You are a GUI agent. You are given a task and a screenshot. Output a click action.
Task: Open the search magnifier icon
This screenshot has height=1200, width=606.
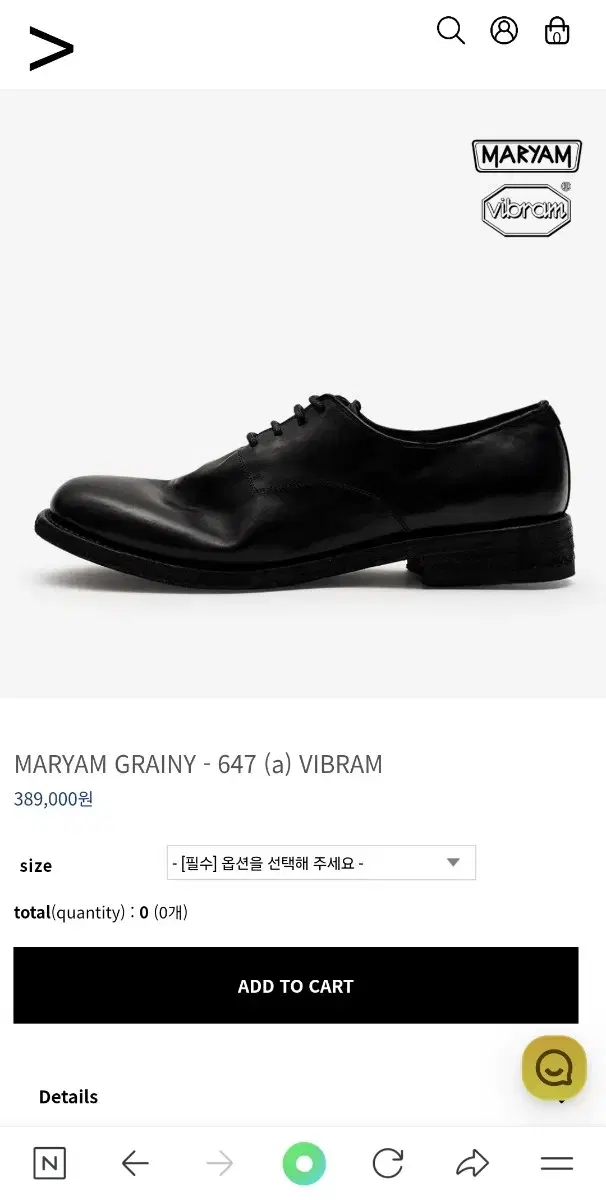click(451, 31)
